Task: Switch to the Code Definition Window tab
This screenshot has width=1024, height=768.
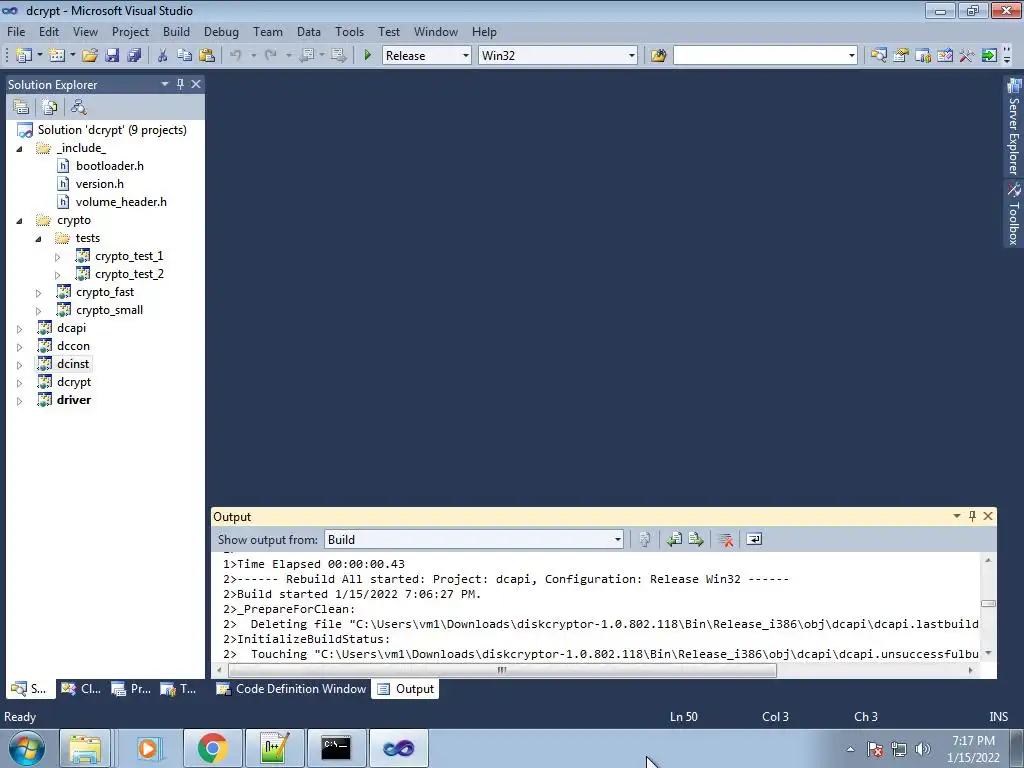Action: pos(291,688)
